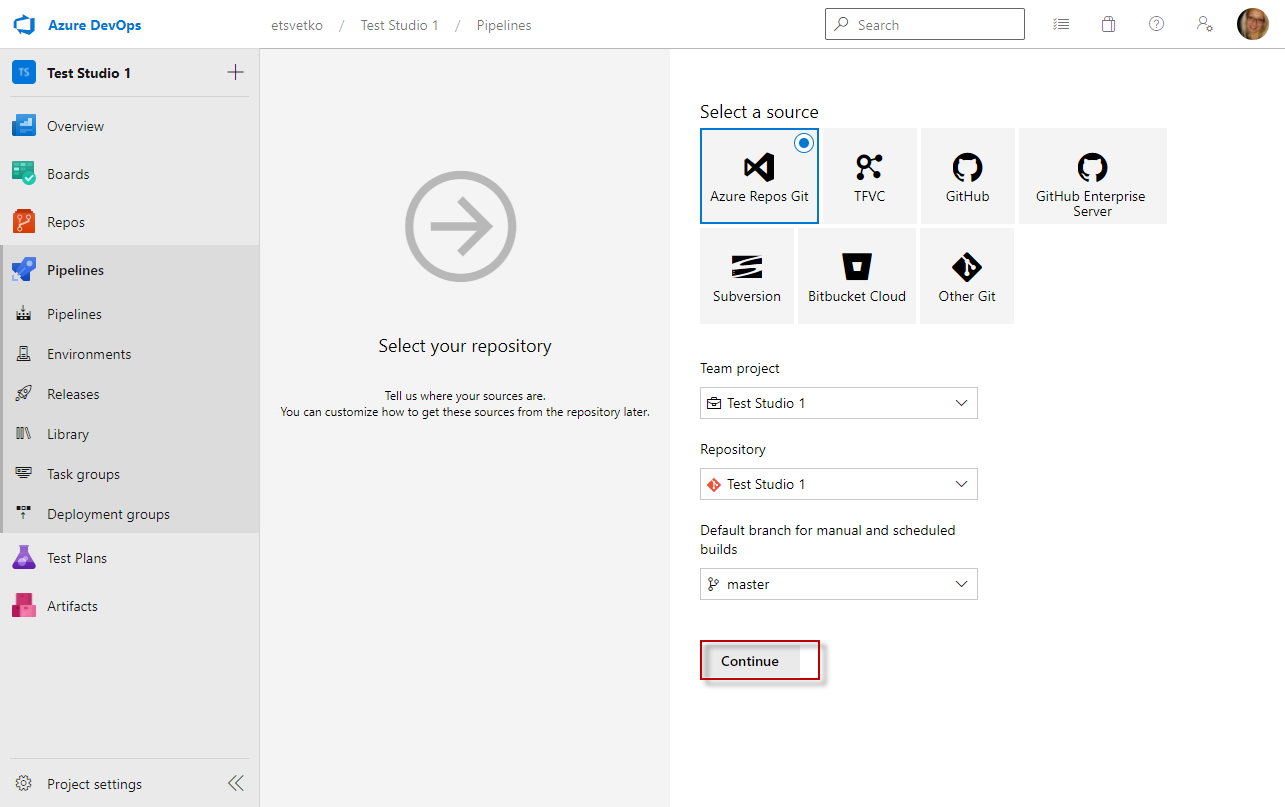Open the Team project dropdown
This screenshot has width=1285, height=807.
839,403
